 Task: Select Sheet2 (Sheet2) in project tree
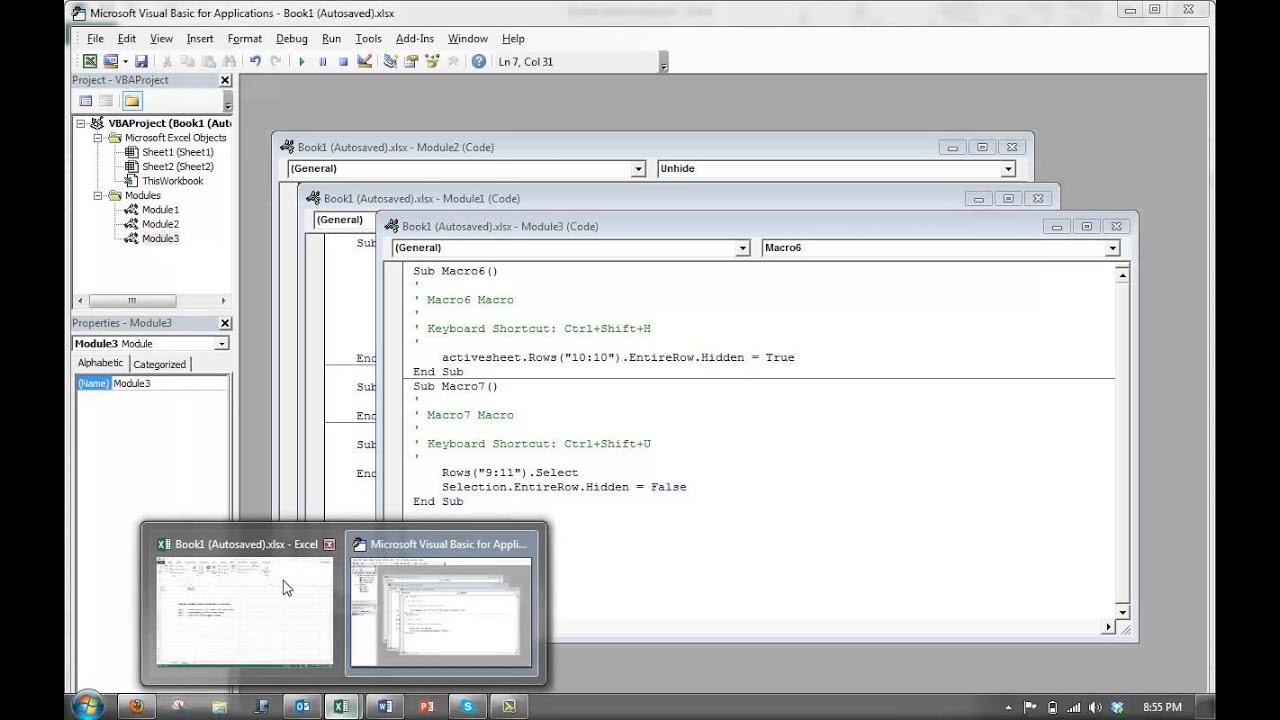point(177,167)
